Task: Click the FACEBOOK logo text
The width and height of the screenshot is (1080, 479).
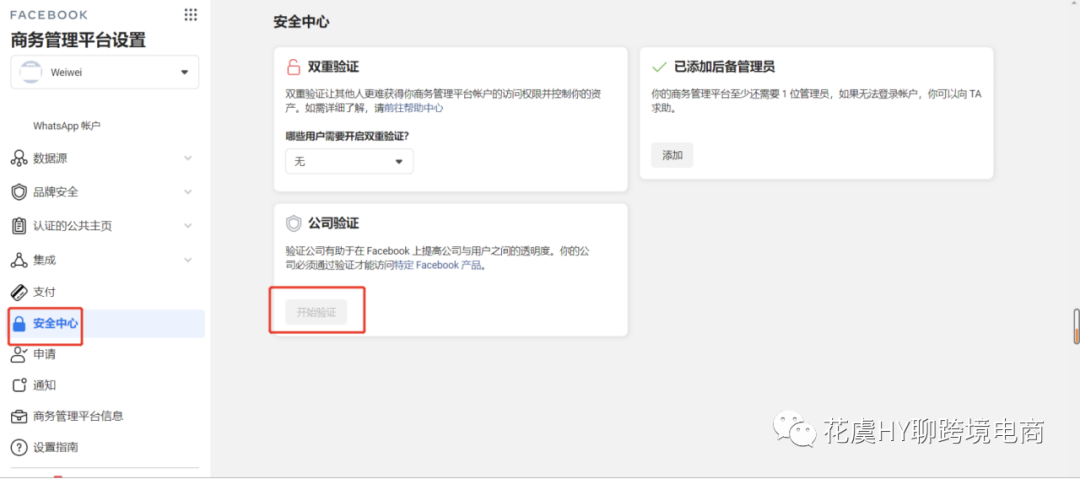Action: pyautogui.click(x=49, y=14)
